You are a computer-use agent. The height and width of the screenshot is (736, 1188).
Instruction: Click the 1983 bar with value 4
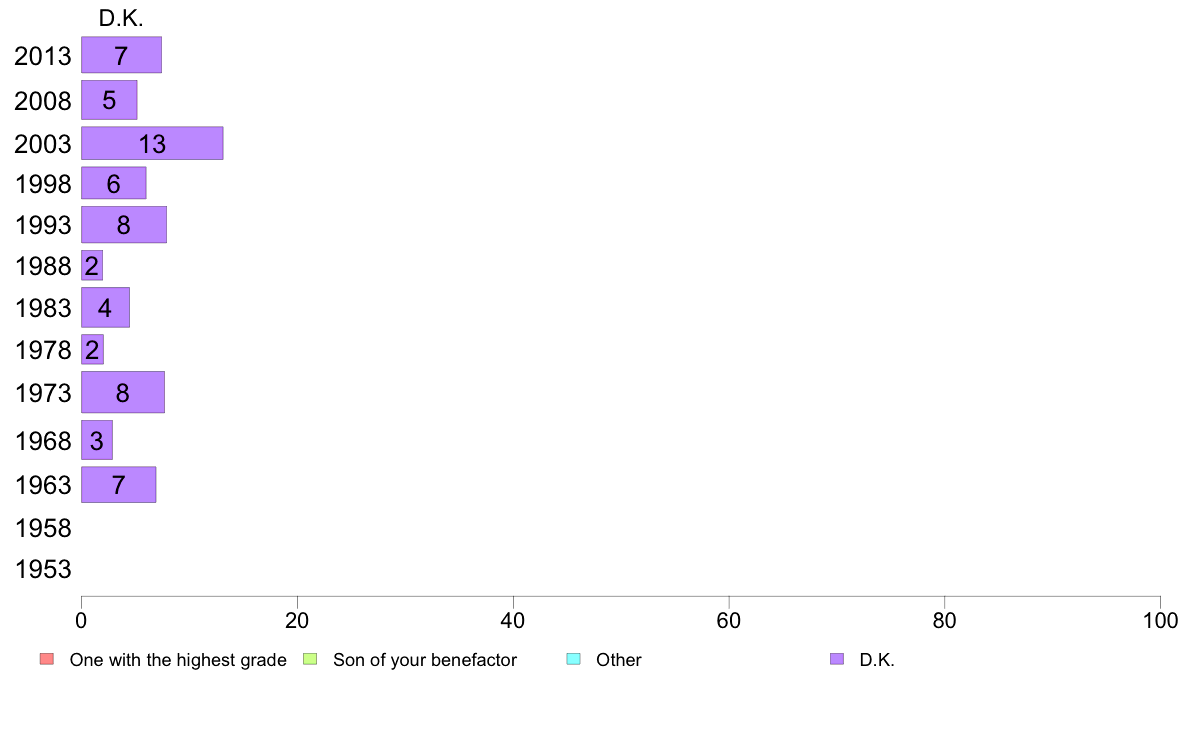105,307
